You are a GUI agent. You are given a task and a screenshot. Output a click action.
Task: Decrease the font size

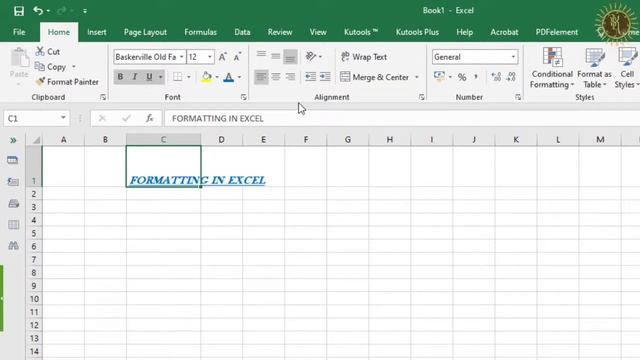(237, 57)
